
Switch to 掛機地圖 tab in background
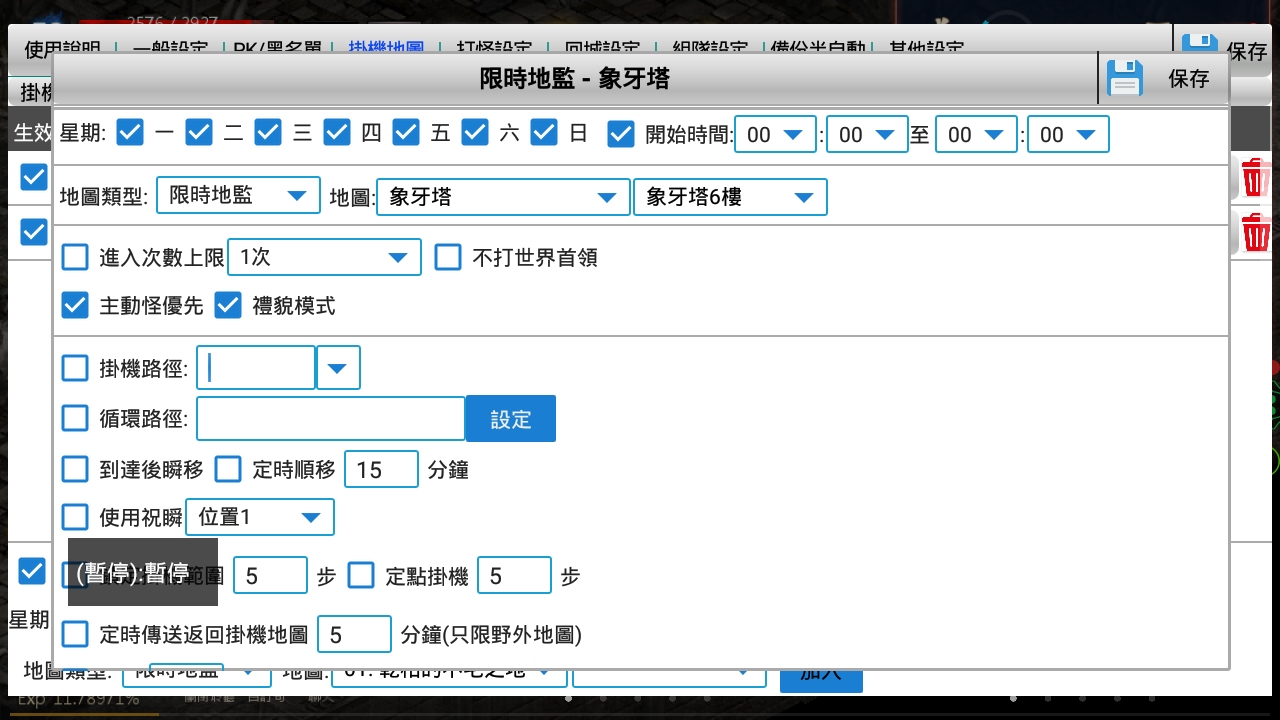386,46
